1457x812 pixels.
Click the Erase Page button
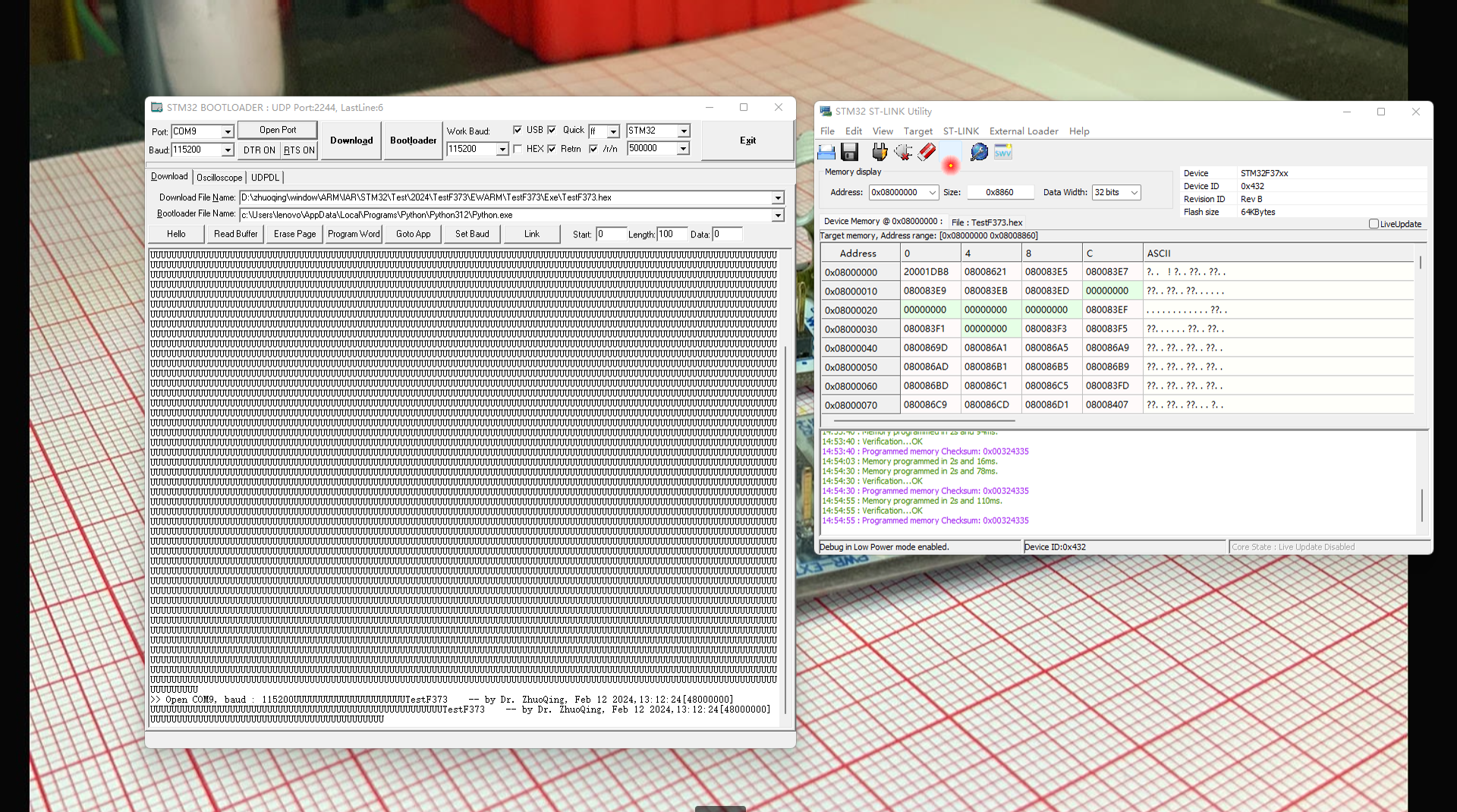(294, 234)
